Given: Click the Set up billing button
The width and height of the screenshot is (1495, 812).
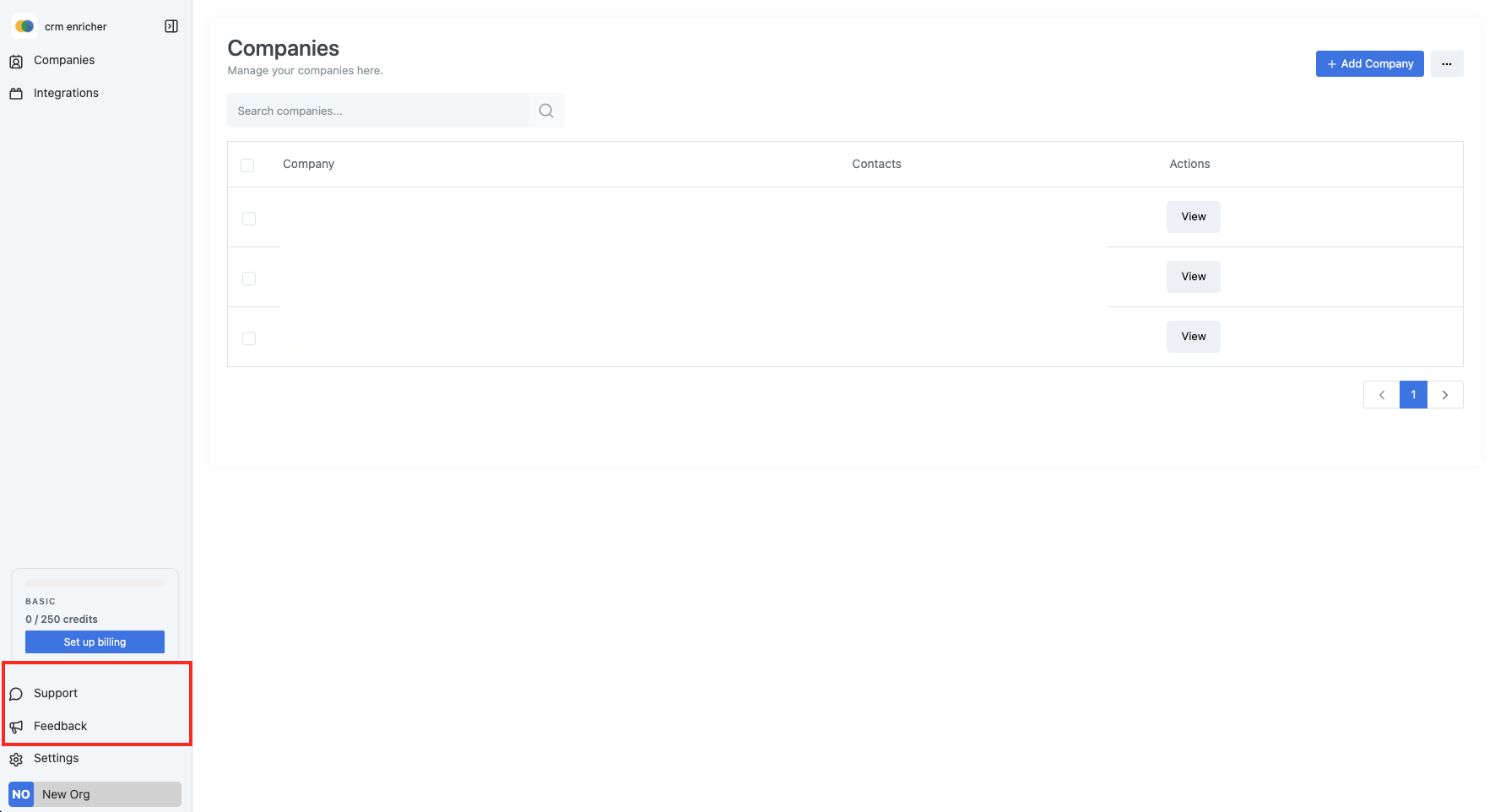Looking at the screenshot, I should tap(95, 642).
